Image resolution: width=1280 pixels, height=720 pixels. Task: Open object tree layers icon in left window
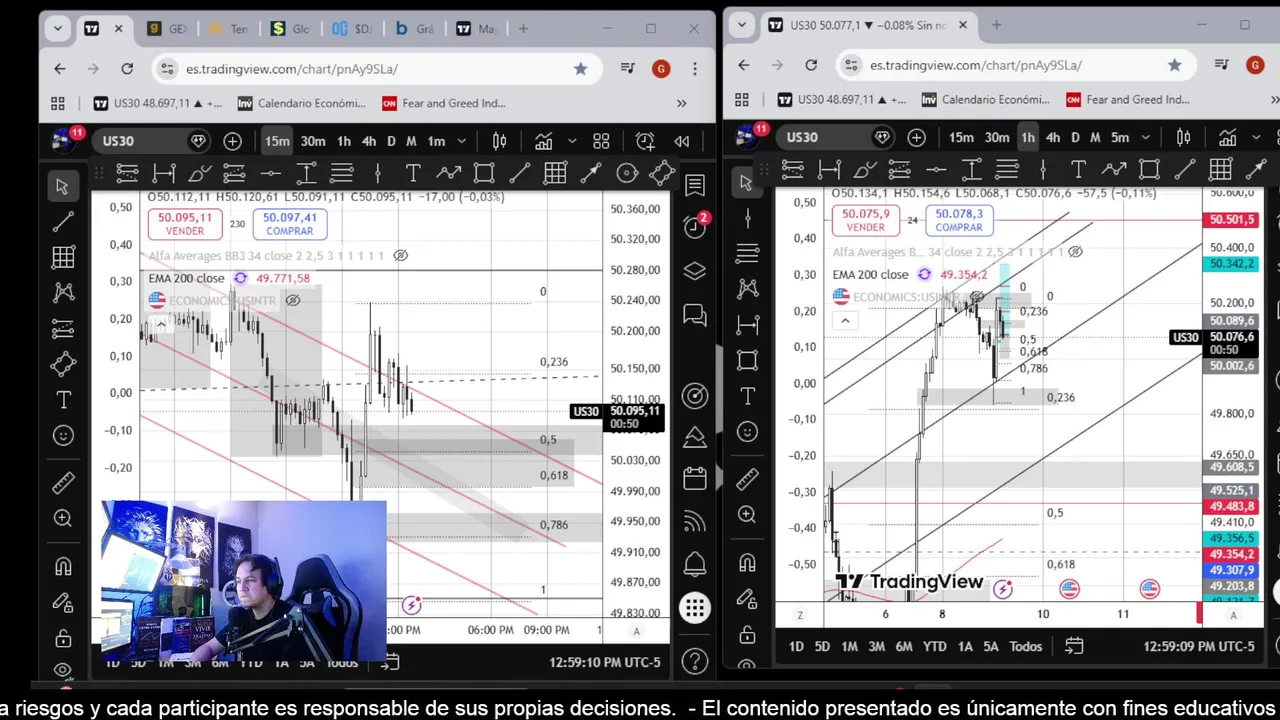coord(695,271)
